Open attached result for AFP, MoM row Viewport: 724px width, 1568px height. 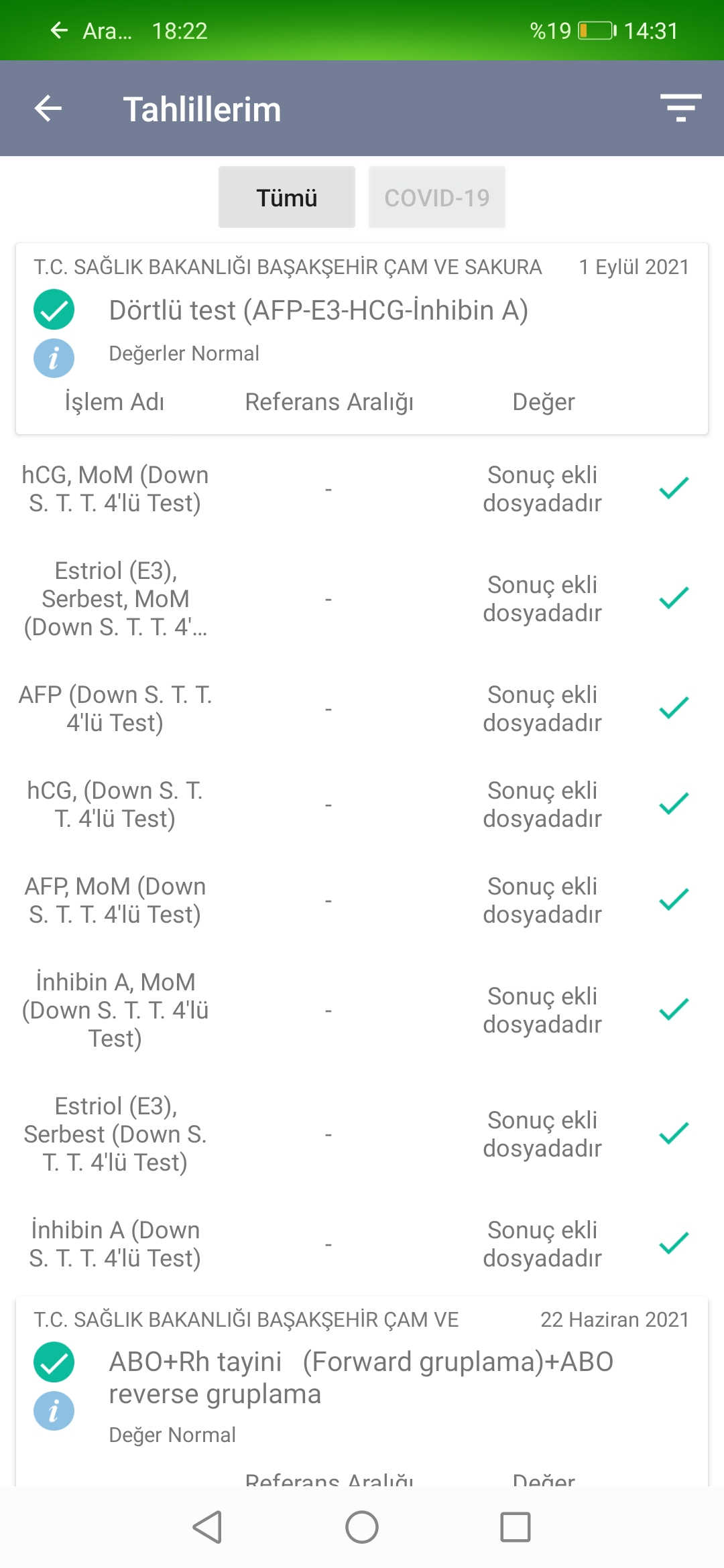coord(542,900)
